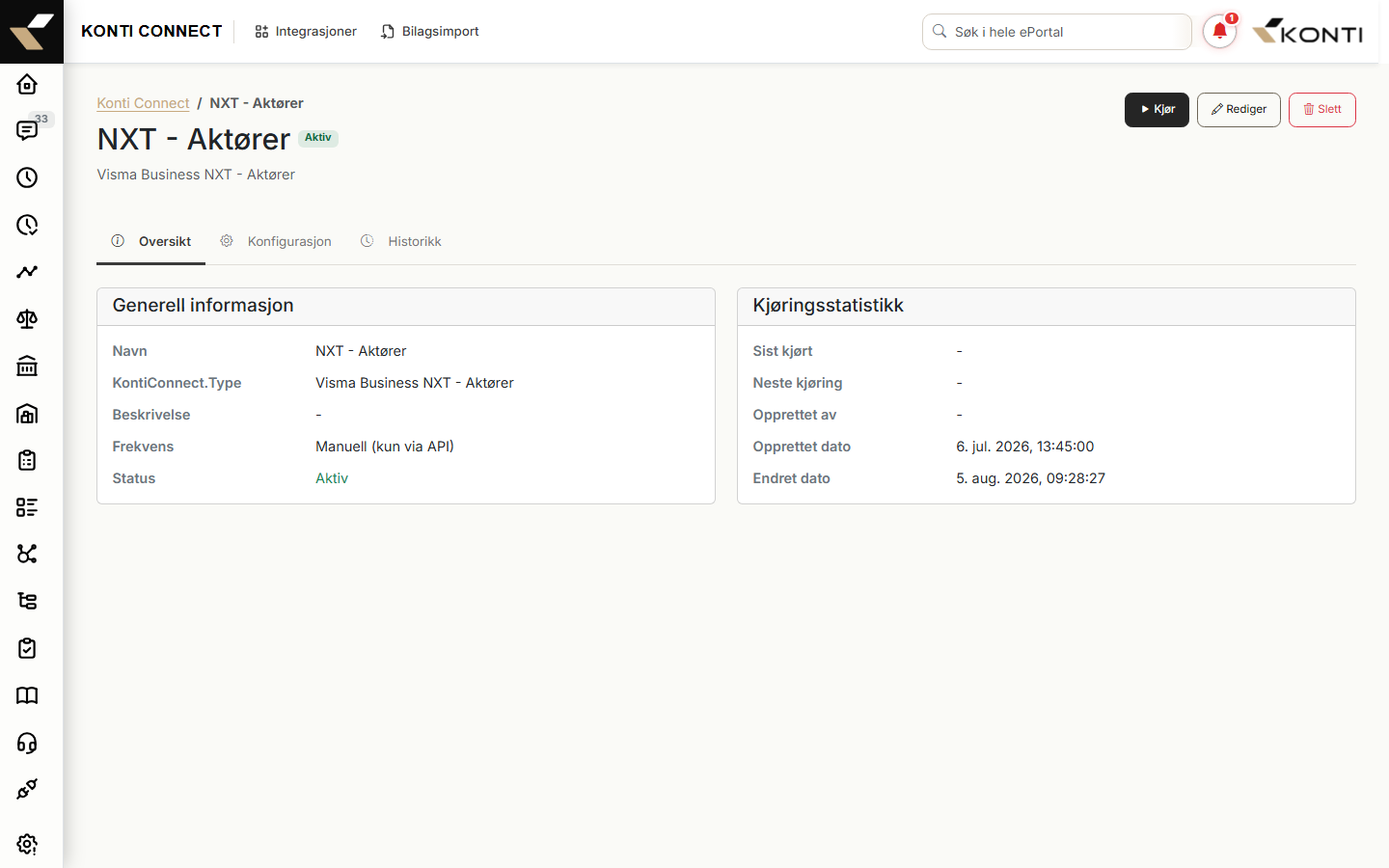The width and height of the screenshot is (1389, 868).
Task: Open the headset support sidebar icon
Action: point(27,743)
